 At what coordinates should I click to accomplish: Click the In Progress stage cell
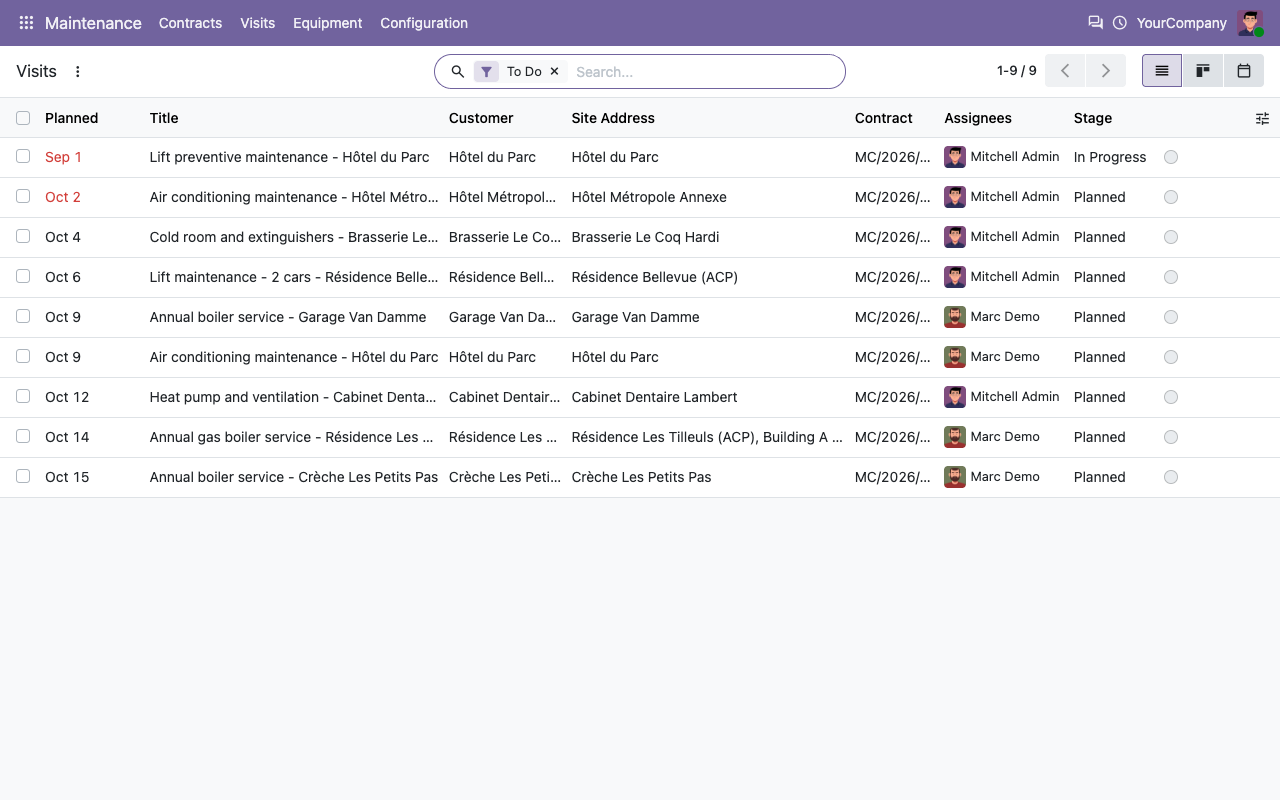pyautogui.click(x=1110, y=157)
